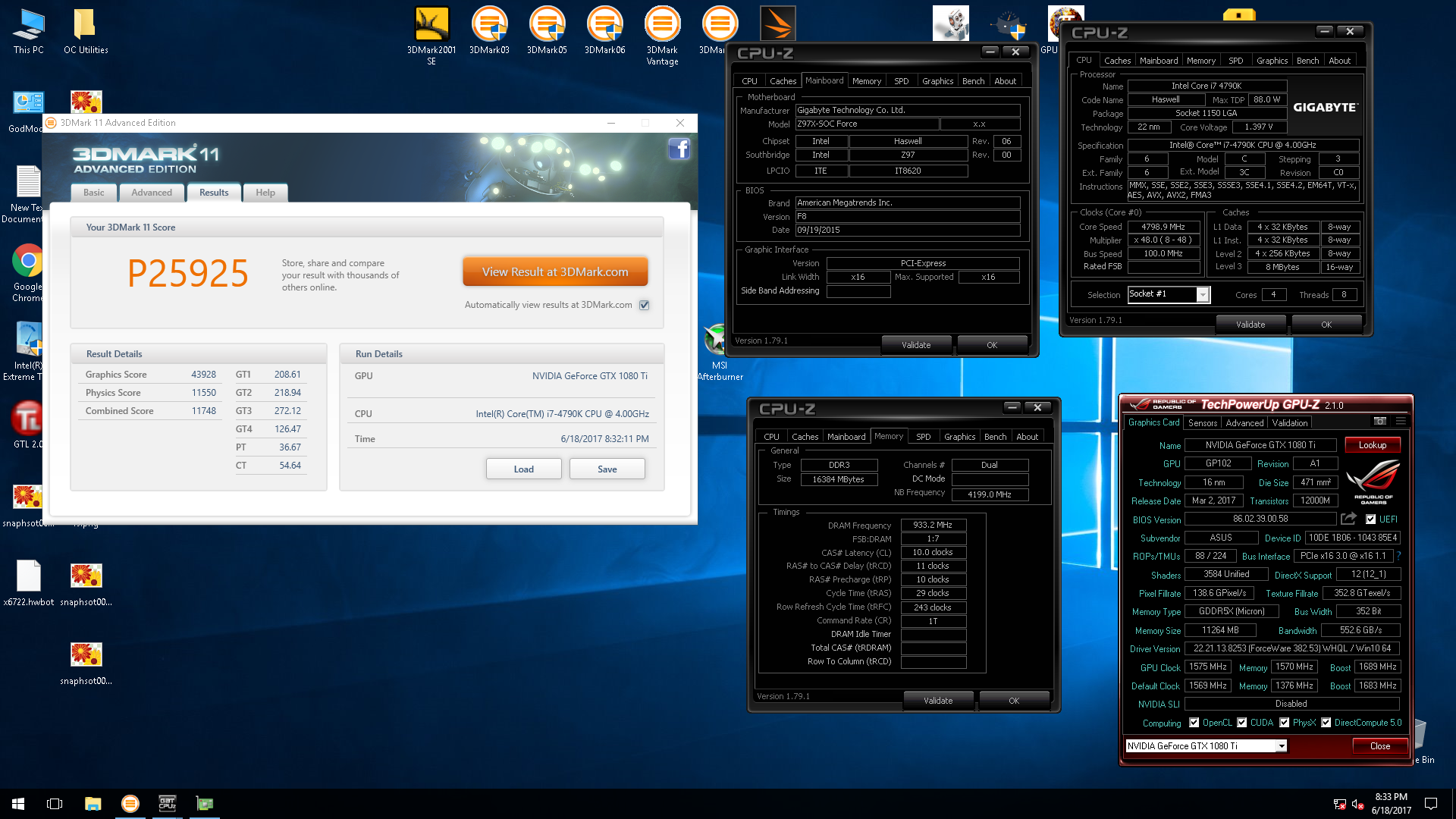Open the 3DMark03 desktop icon
This screenshot has height=819, width=1456.
tap(489, 32)
